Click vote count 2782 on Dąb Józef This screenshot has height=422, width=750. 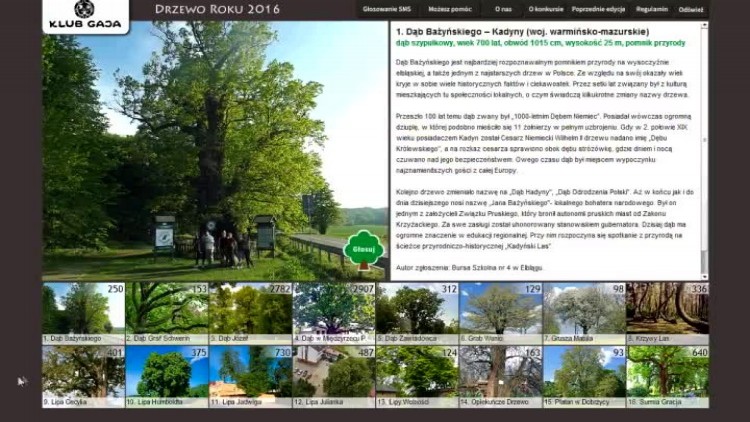click(280, 289)
